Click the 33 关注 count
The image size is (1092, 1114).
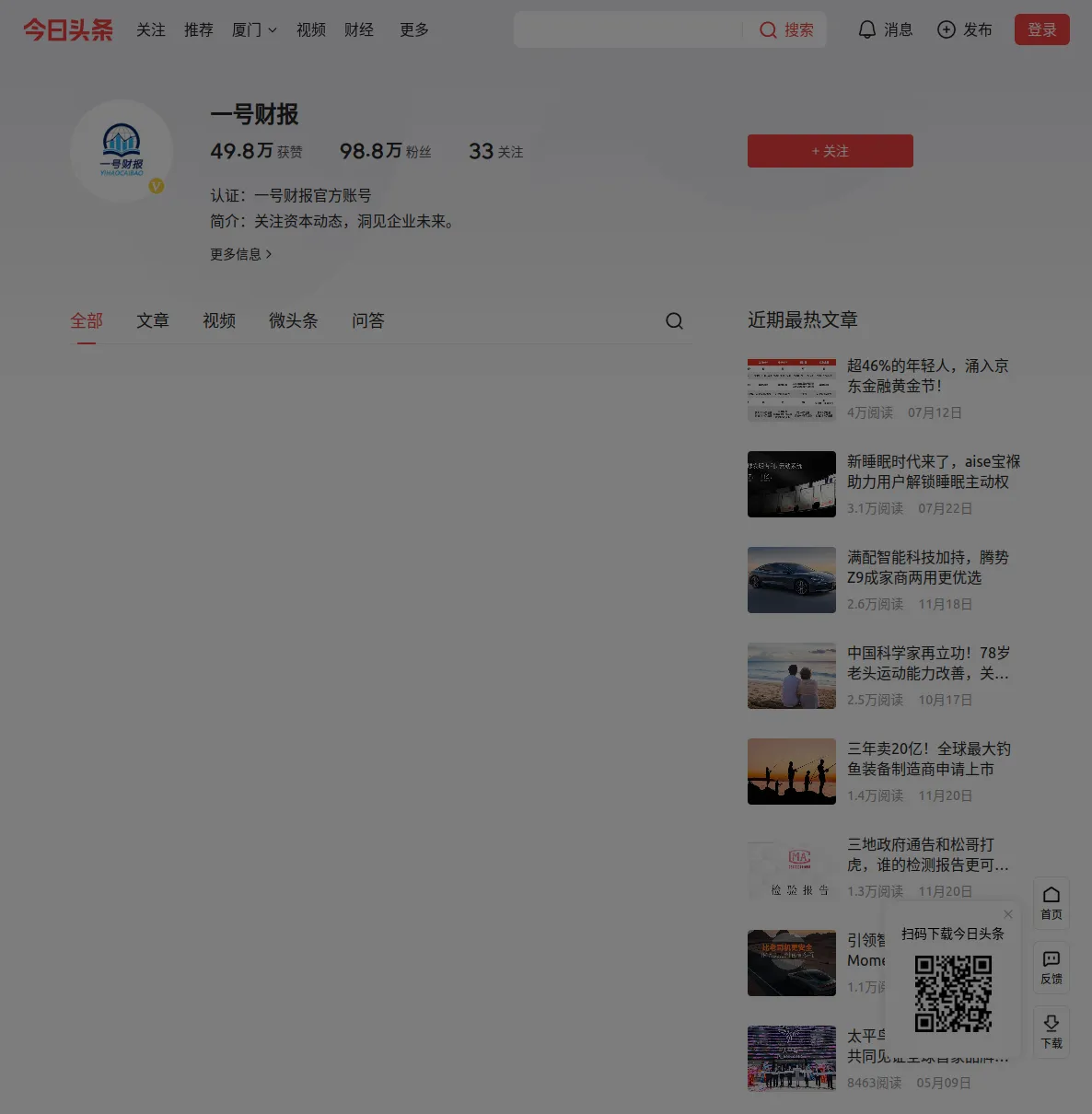[x=496, y=151]
